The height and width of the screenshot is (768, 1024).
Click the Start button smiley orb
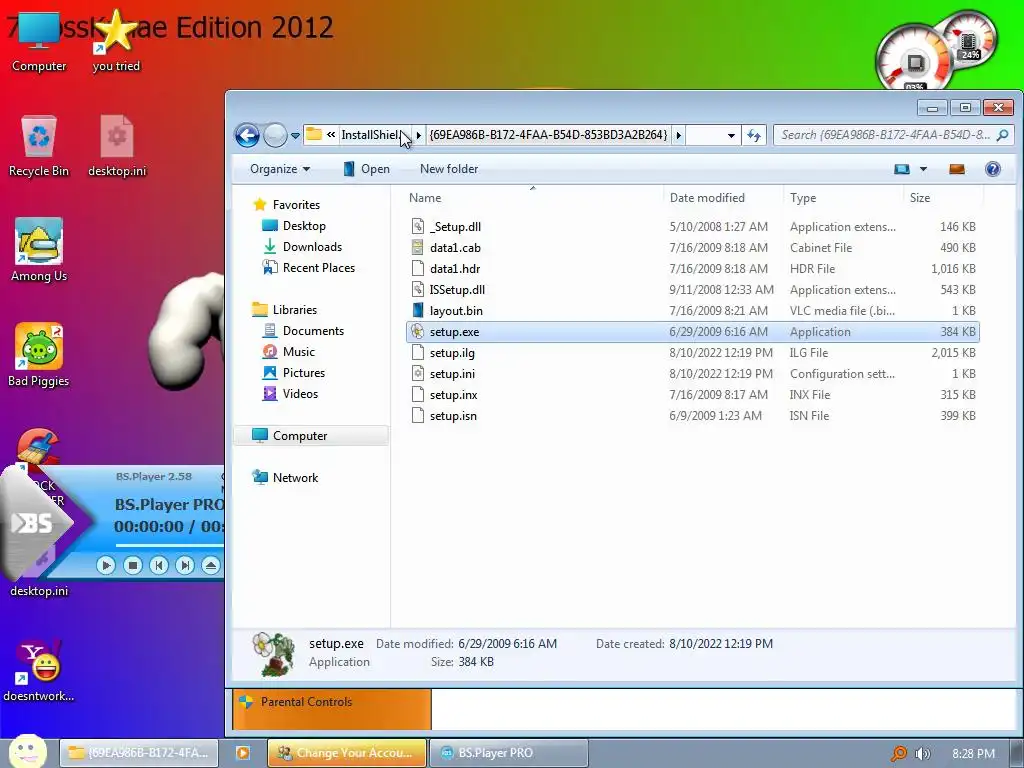coord(27,751)
